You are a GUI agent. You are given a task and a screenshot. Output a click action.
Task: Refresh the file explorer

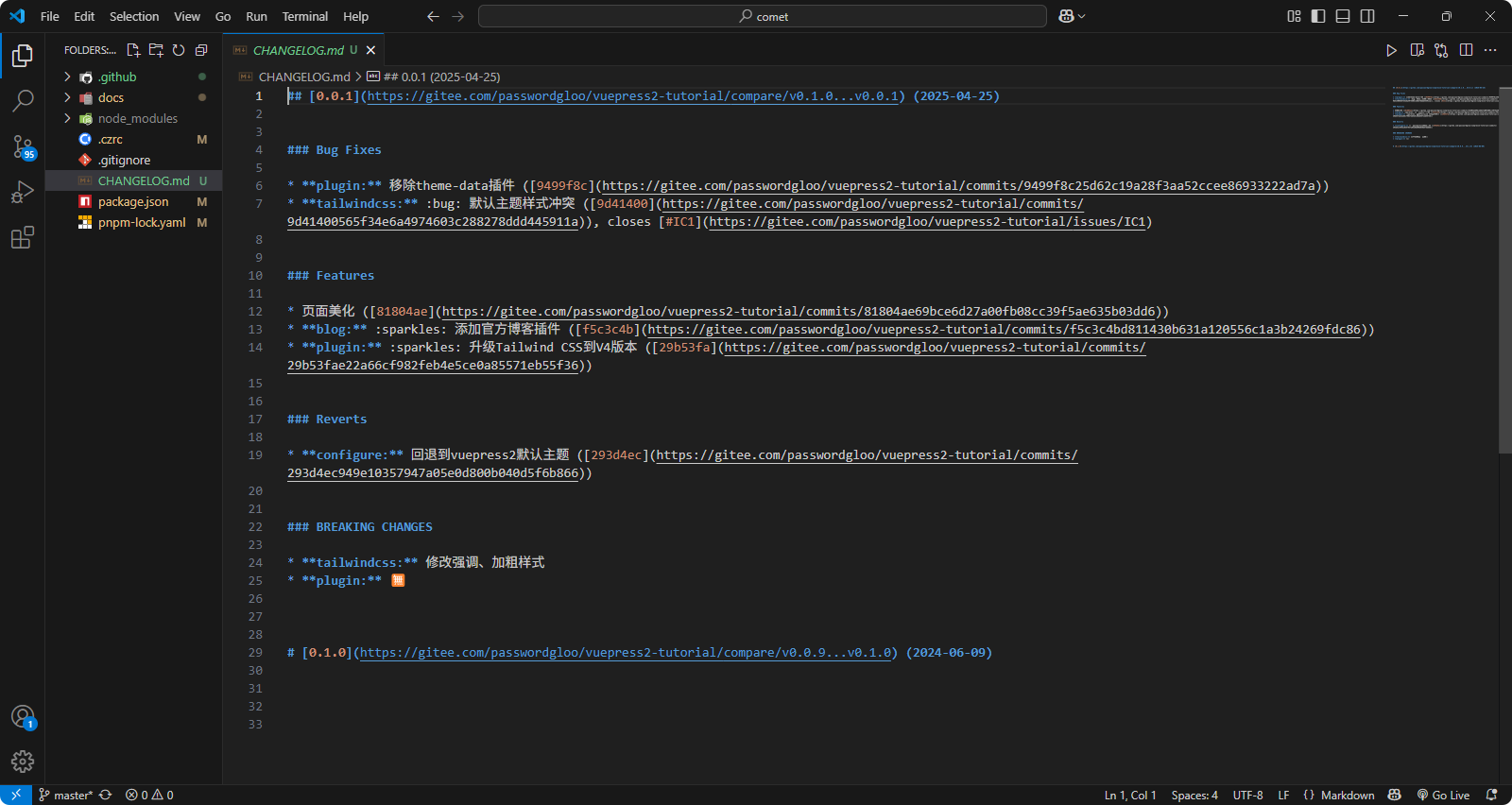179,50
